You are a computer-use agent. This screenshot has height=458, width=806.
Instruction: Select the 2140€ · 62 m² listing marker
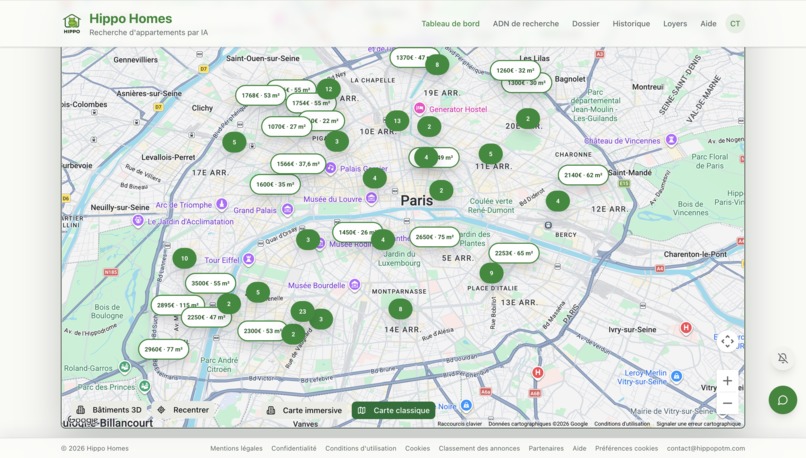point(583,175)
